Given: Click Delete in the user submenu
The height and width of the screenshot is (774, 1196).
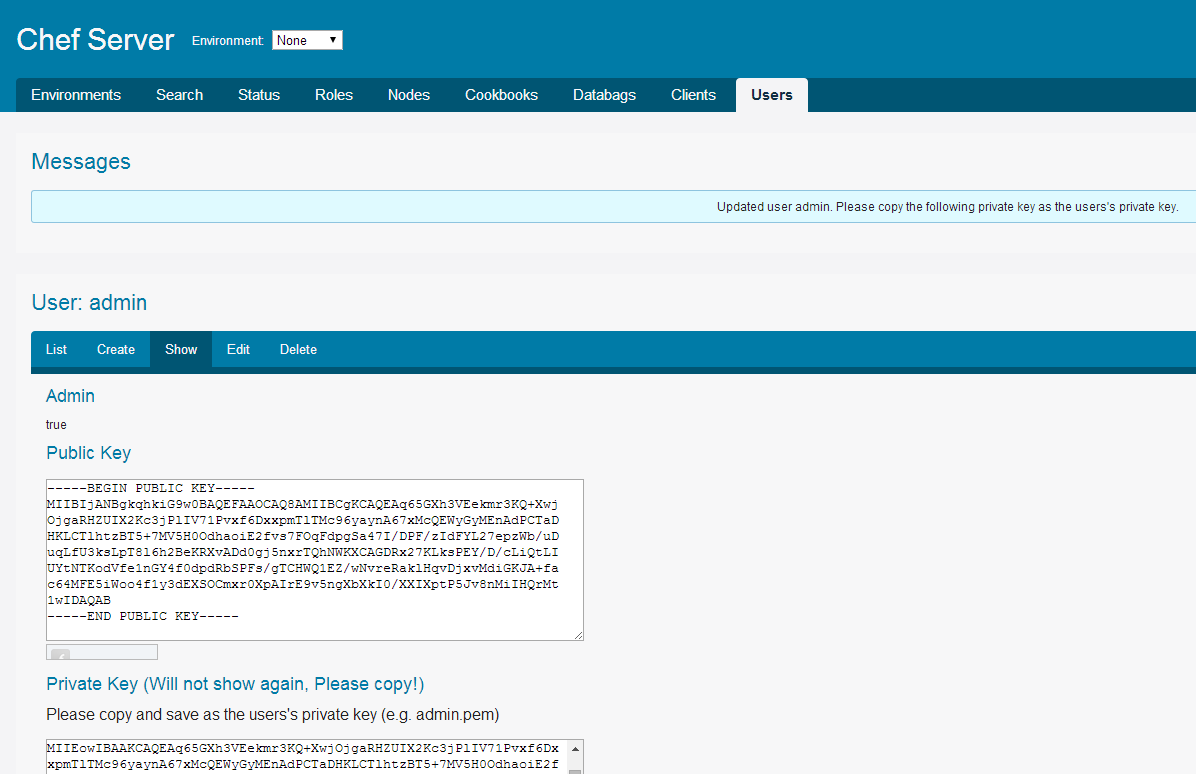Looking at the screenshot, I should (298, 349).
